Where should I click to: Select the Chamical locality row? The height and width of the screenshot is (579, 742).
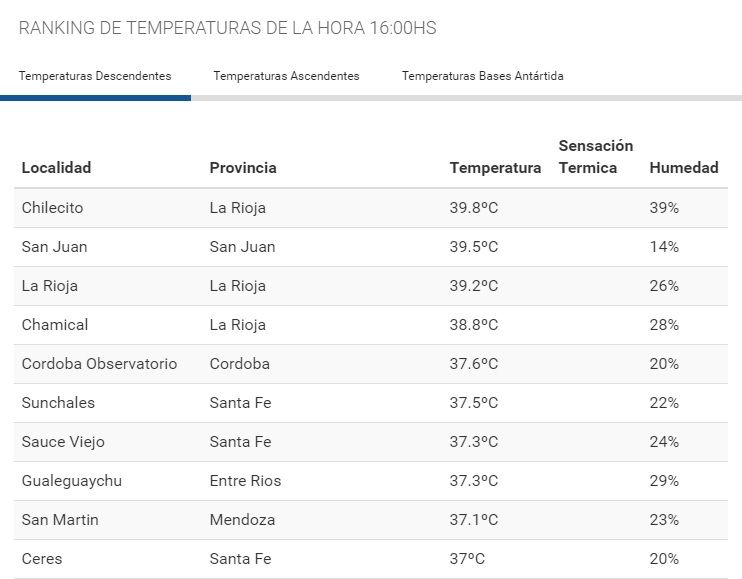point(55,325)
